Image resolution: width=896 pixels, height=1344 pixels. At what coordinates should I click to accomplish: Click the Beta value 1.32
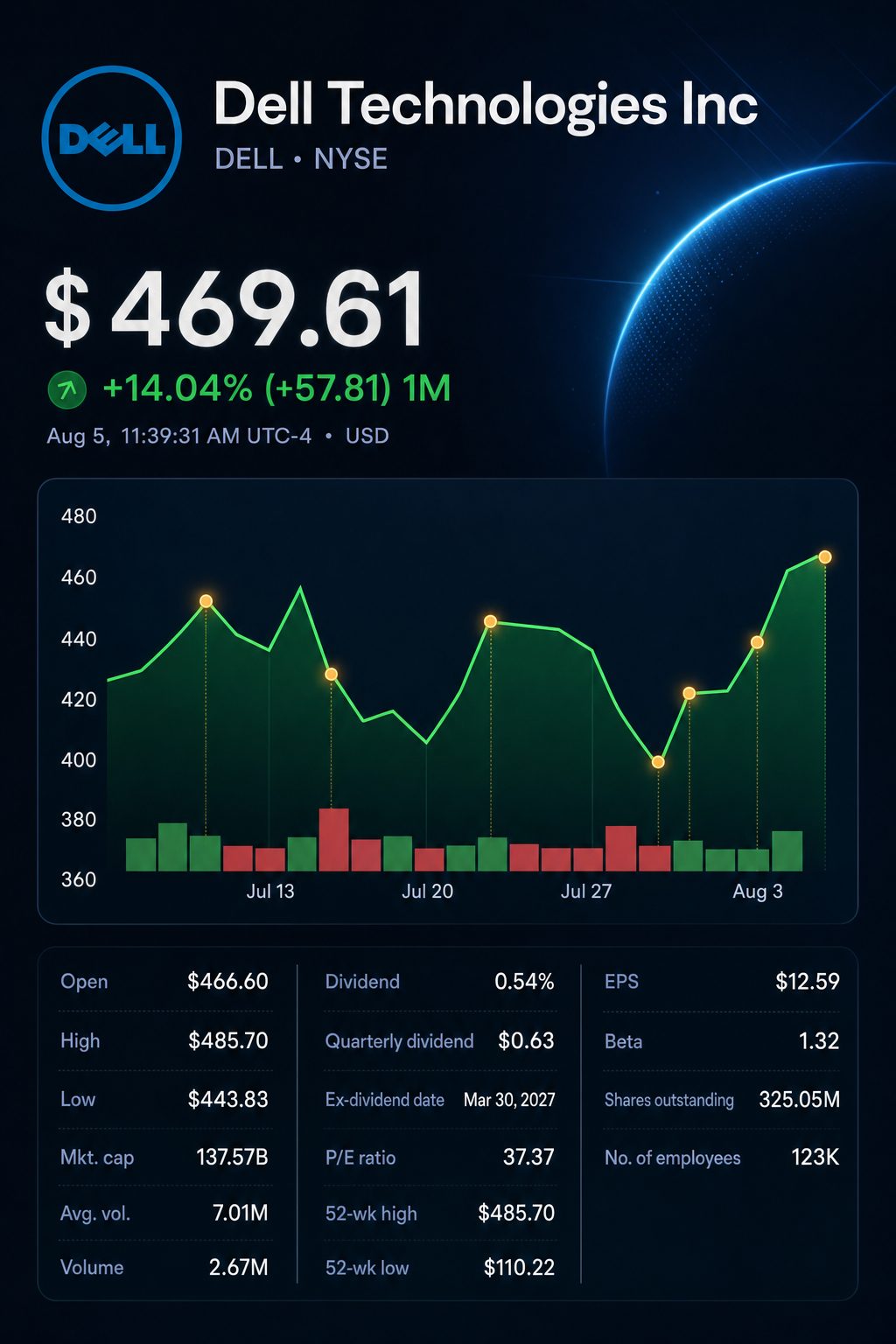(819, 1041)
